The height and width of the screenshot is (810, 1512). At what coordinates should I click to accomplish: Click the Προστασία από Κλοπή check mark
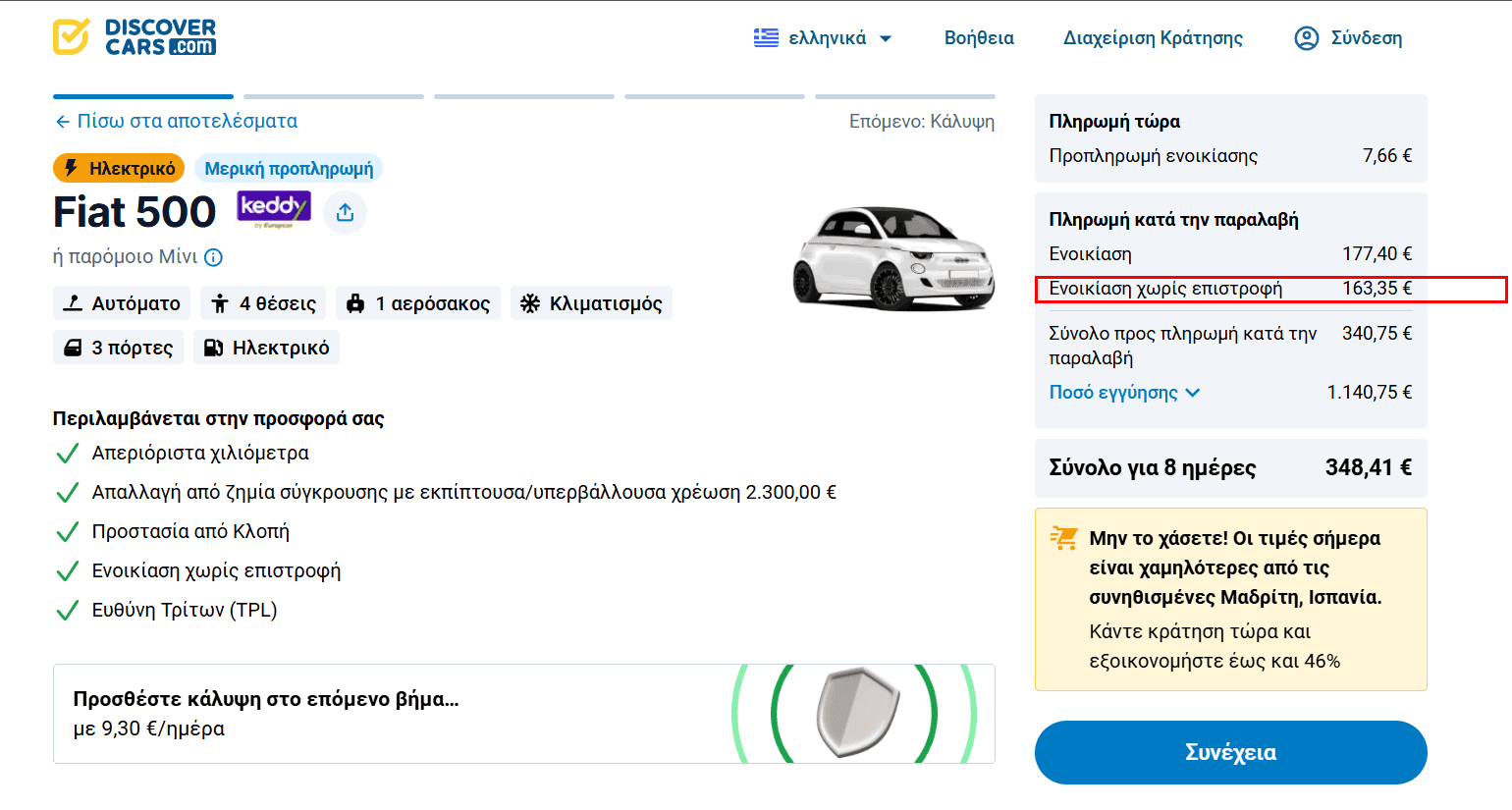click(x=67, y=532)
